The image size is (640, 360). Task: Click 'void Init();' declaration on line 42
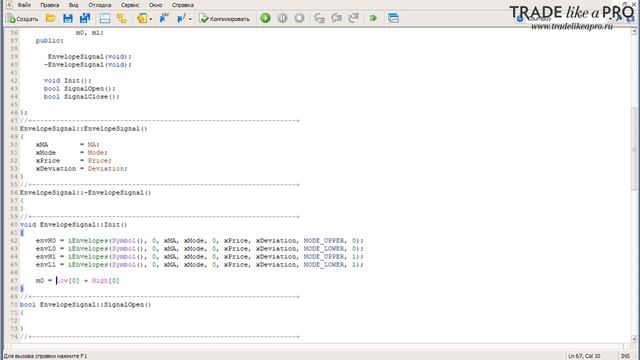(68, 81)
